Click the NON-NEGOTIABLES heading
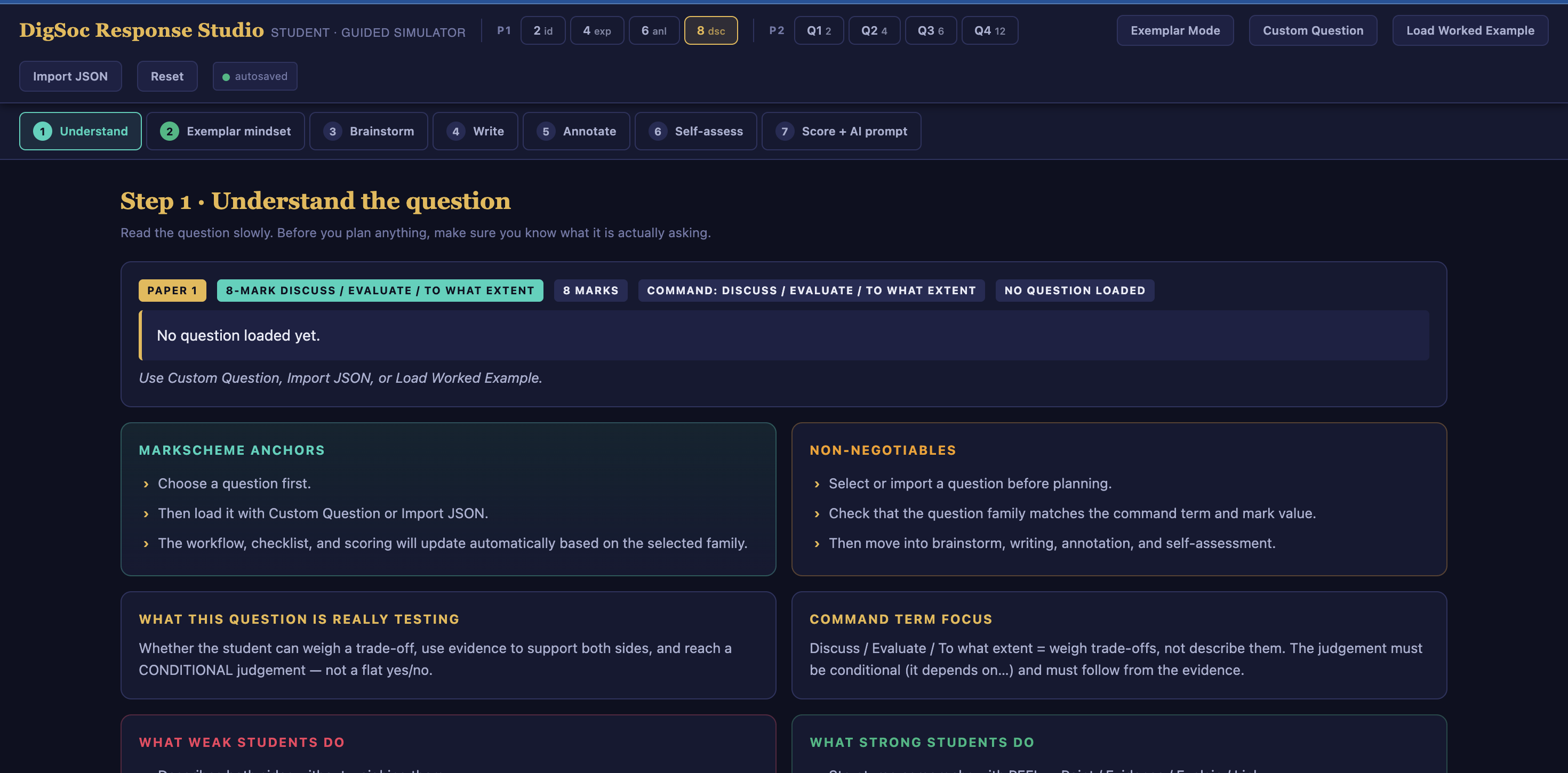Image resolution: width=1568 pixels, height=773 pixels. pos(883,450)
